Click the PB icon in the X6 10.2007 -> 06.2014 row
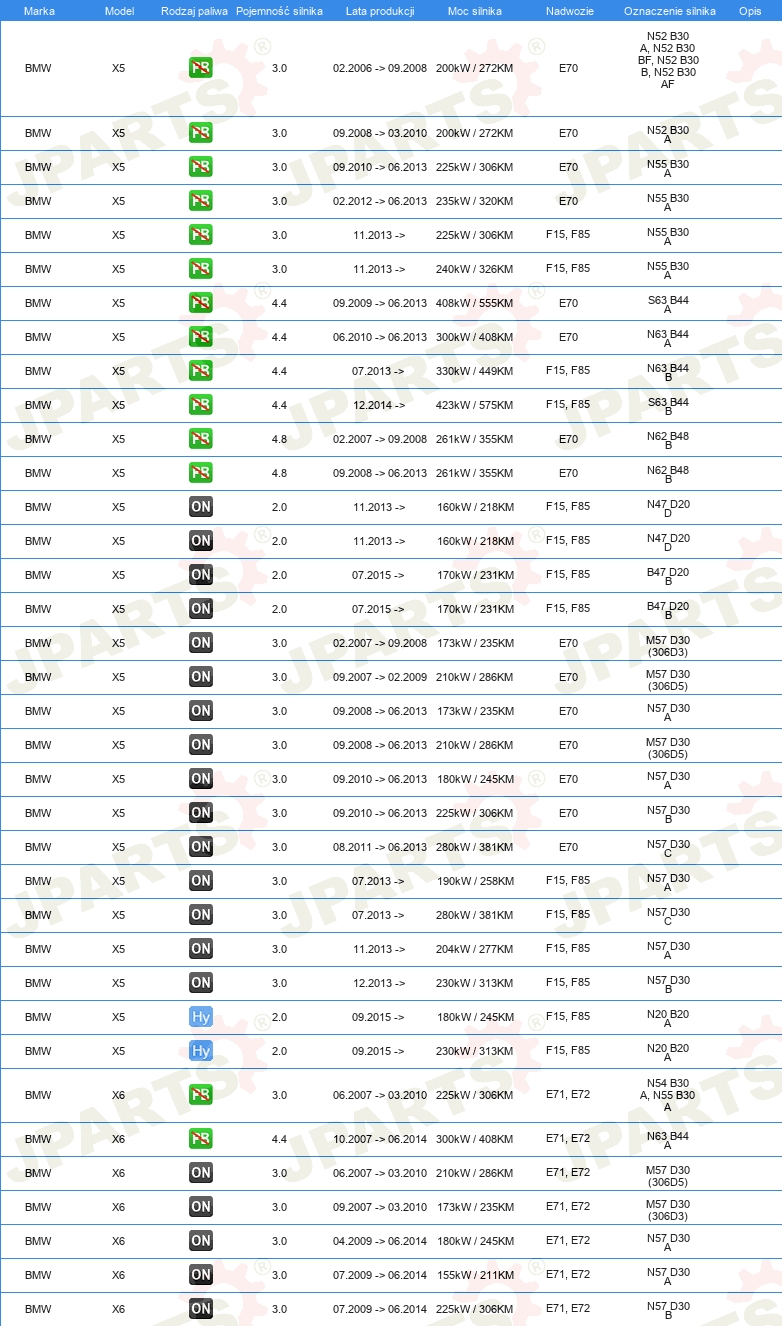Screen dimensions: 782x1326 [201, 1139]
